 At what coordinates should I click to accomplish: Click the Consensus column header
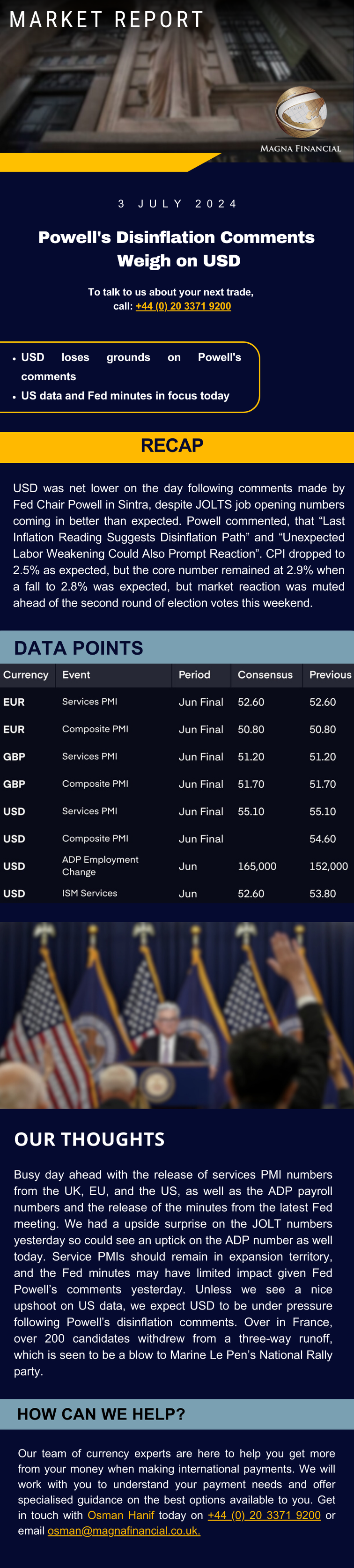[x=265, y=675]
